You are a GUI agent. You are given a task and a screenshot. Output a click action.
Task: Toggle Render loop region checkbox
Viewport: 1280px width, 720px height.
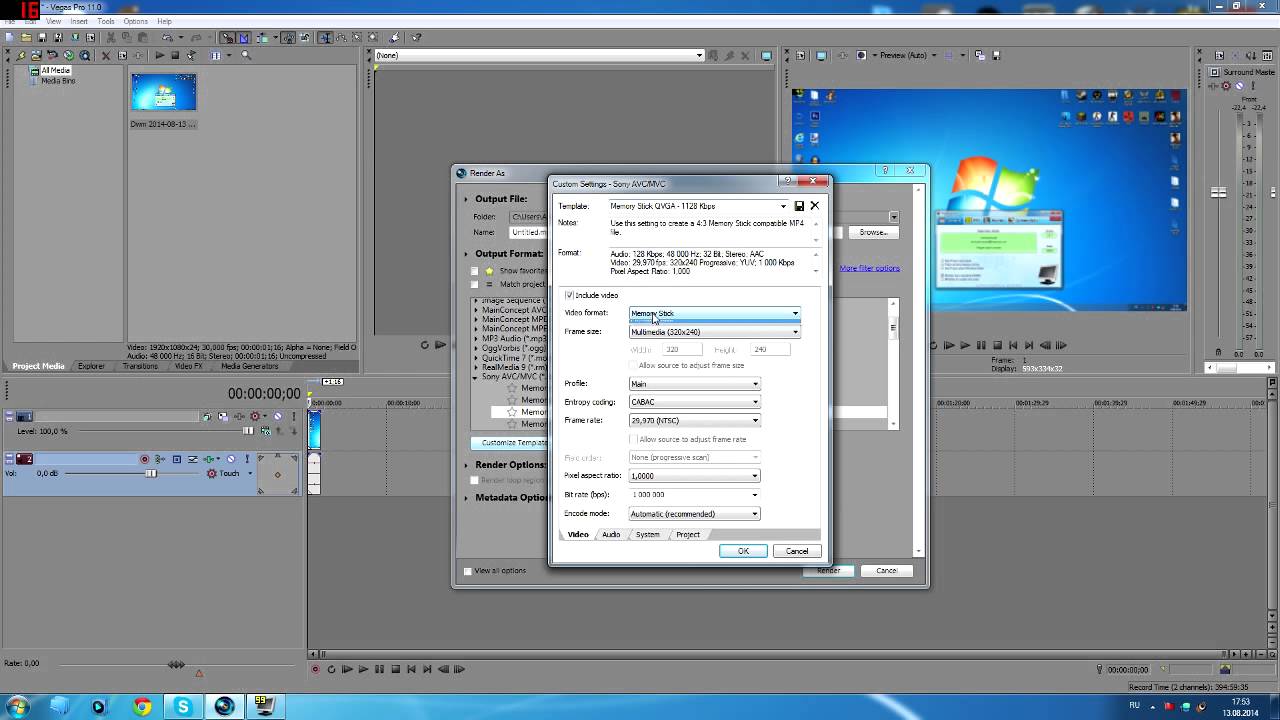pos(475,480)
